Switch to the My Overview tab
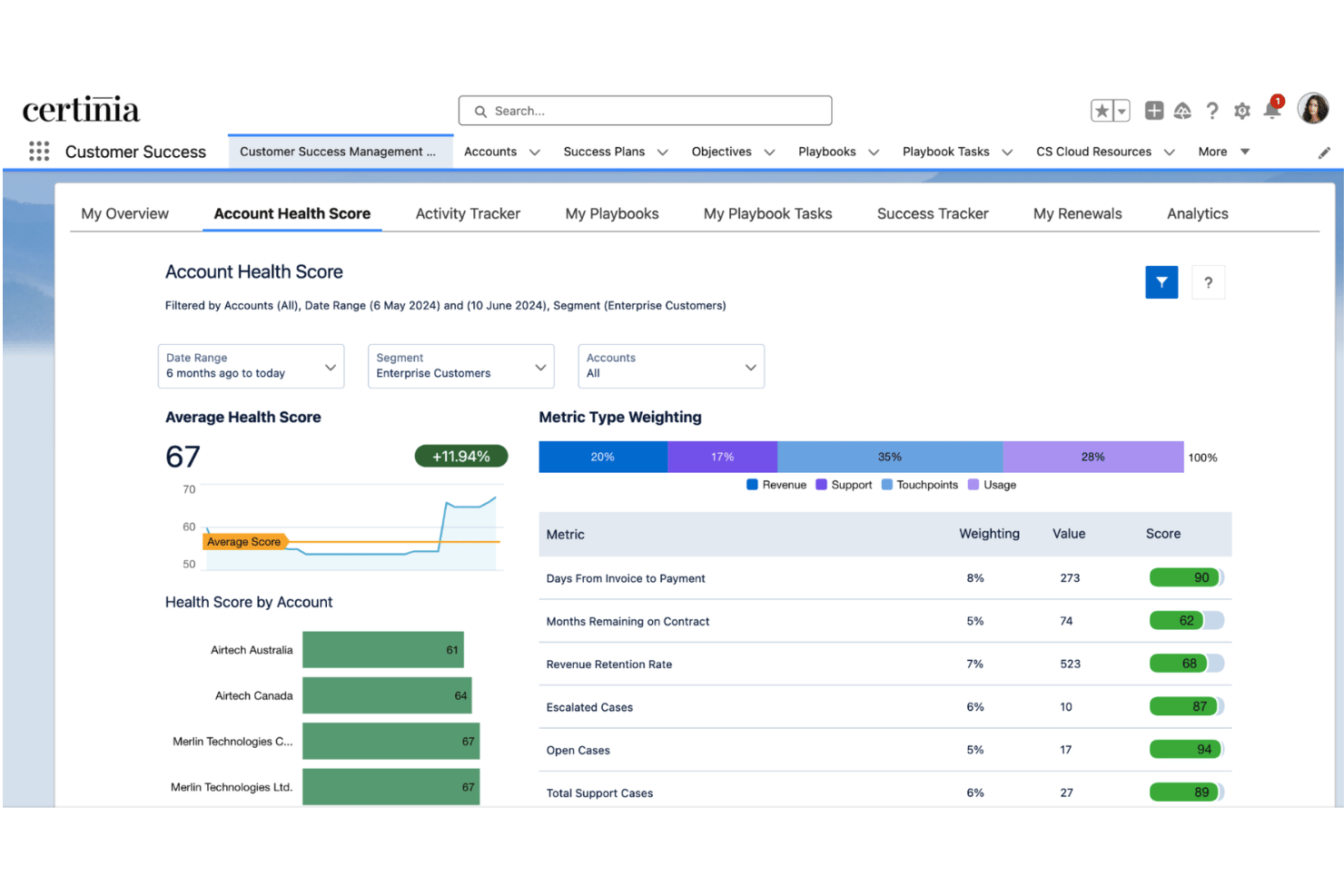The image size is (1344, 896). pos(124,213)
